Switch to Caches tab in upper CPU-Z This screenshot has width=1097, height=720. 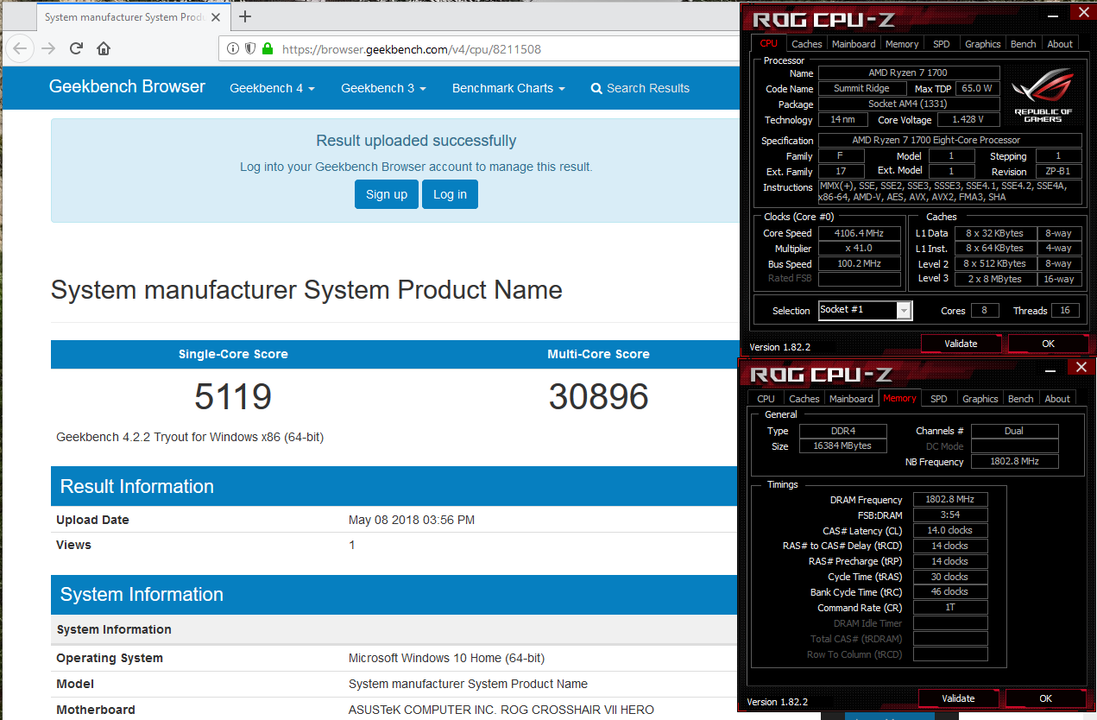[x=807, y=43]
